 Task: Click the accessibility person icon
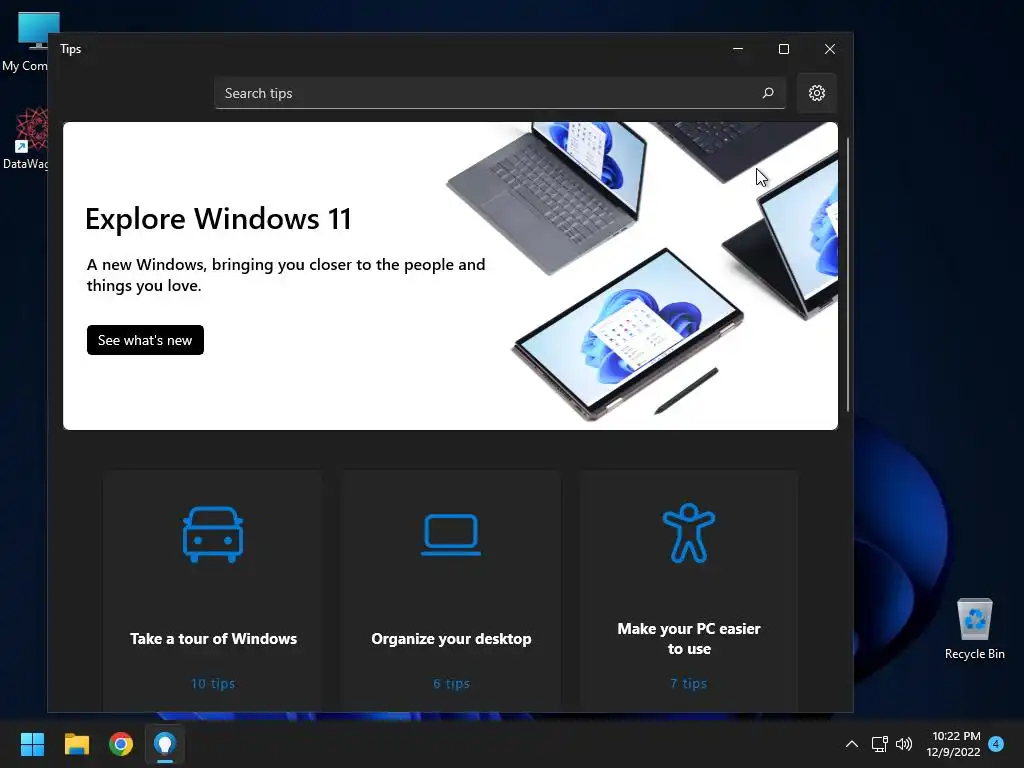coord(688,533)
